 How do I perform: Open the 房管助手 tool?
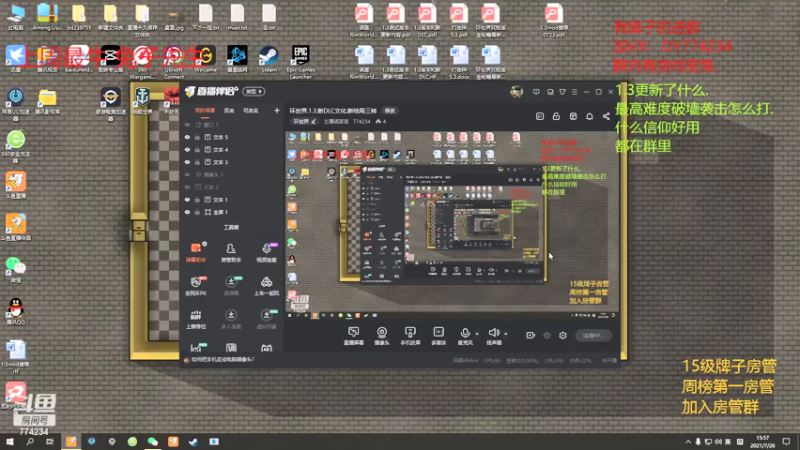pos(231,253)
